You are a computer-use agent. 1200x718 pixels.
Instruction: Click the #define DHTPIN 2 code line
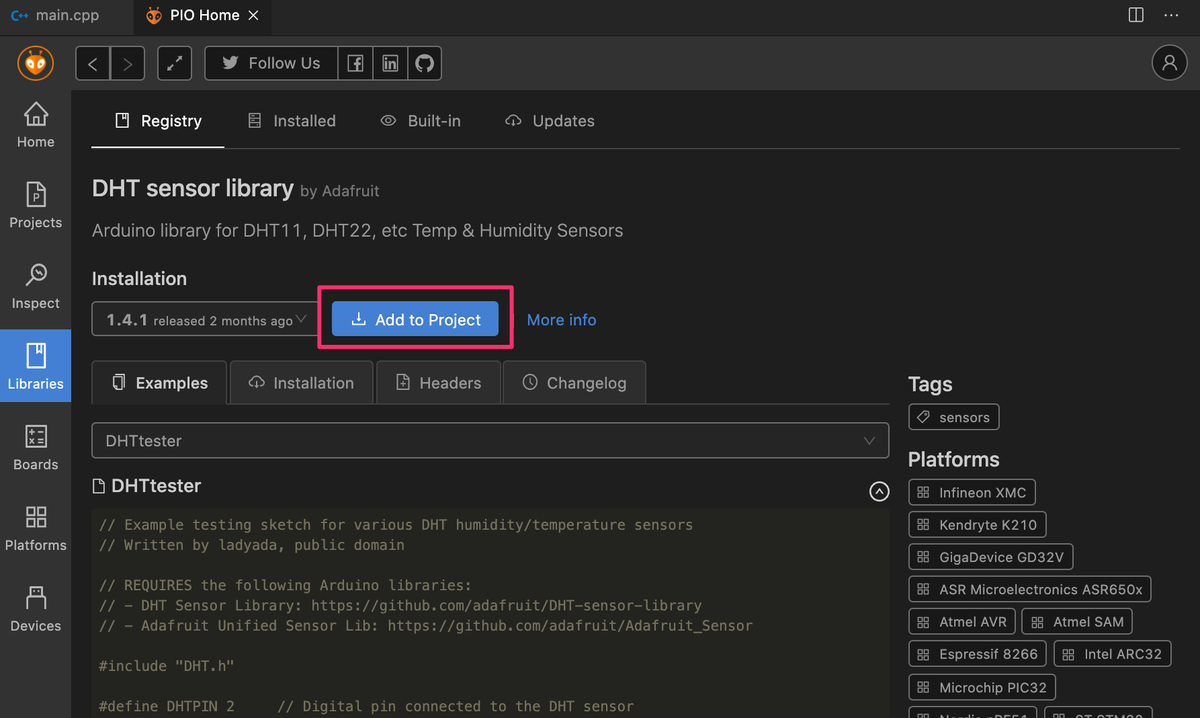point(366,707)
